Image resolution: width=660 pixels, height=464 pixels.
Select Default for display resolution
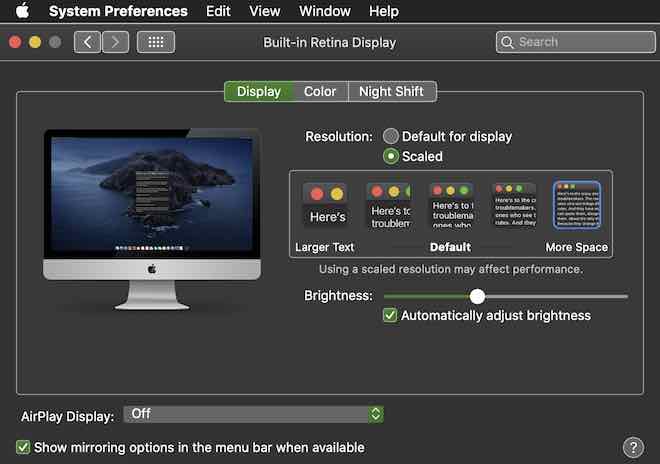point(391,136)
